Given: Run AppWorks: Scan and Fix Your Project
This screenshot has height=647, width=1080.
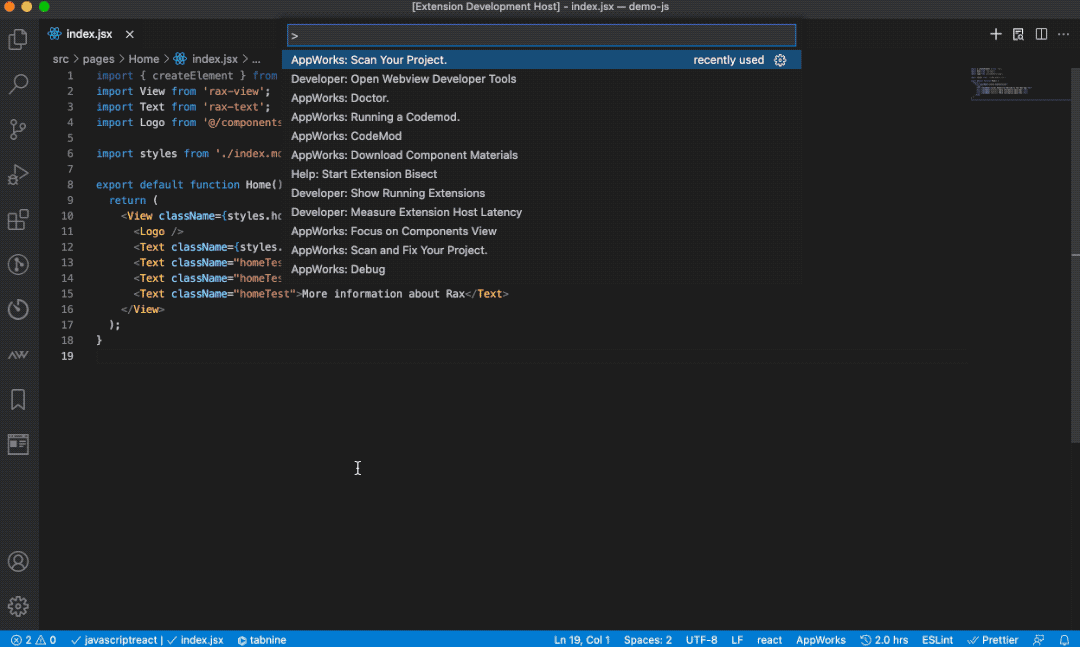Looking at the screenshot, I should click(541, 250).
